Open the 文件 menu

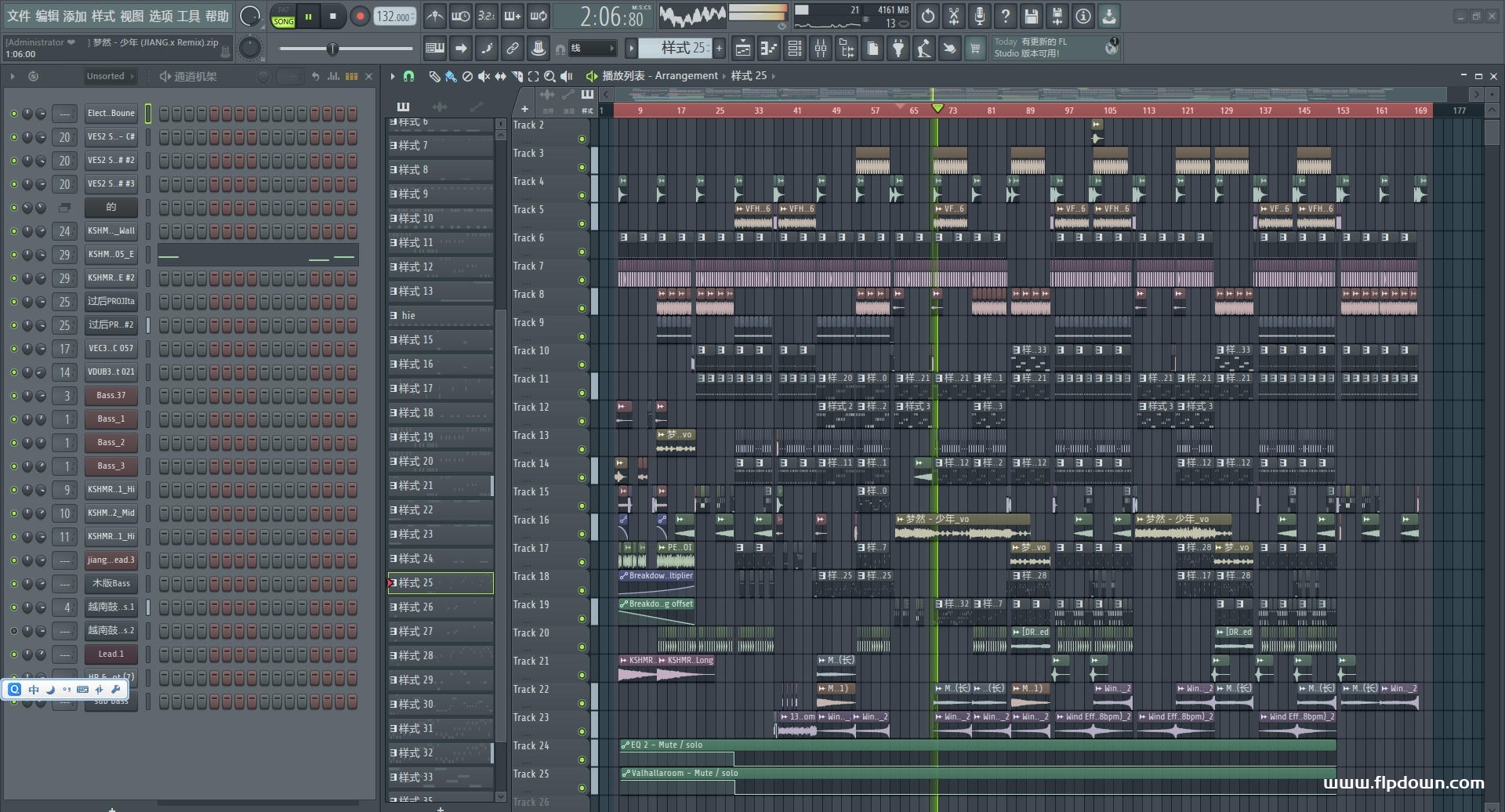19,16
